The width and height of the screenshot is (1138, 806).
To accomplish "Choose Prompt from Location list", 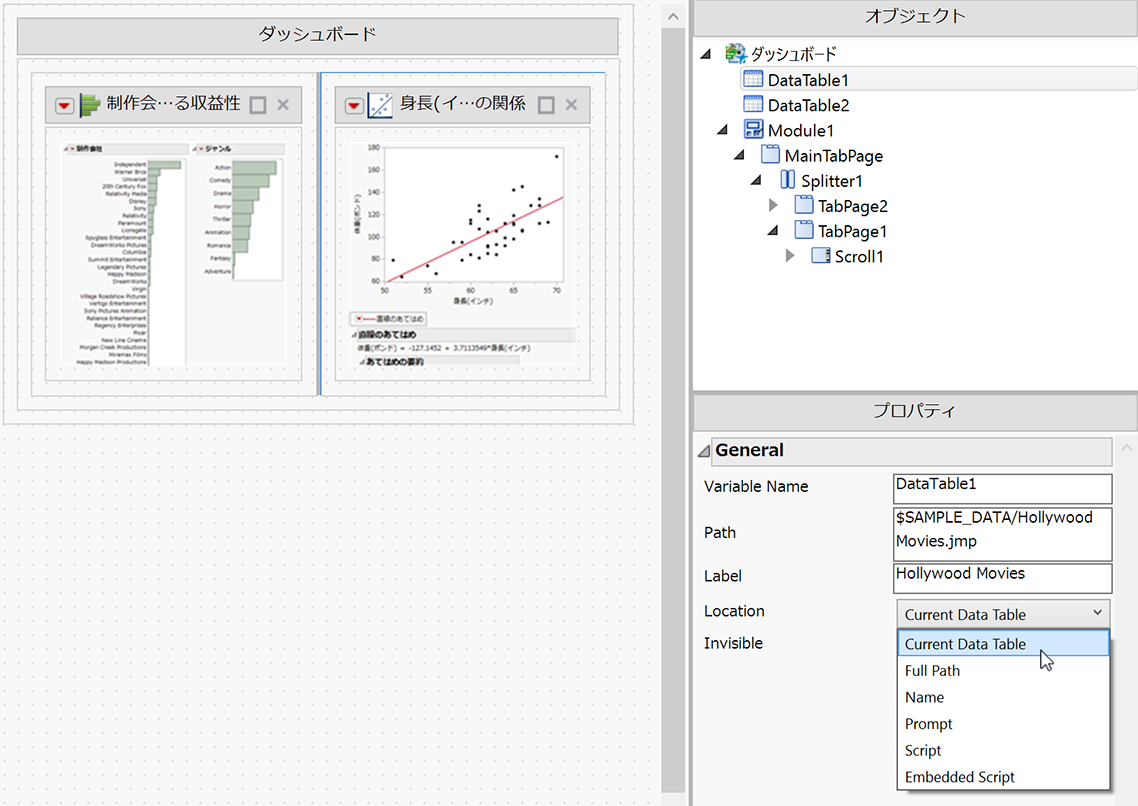I will 1003,724.
